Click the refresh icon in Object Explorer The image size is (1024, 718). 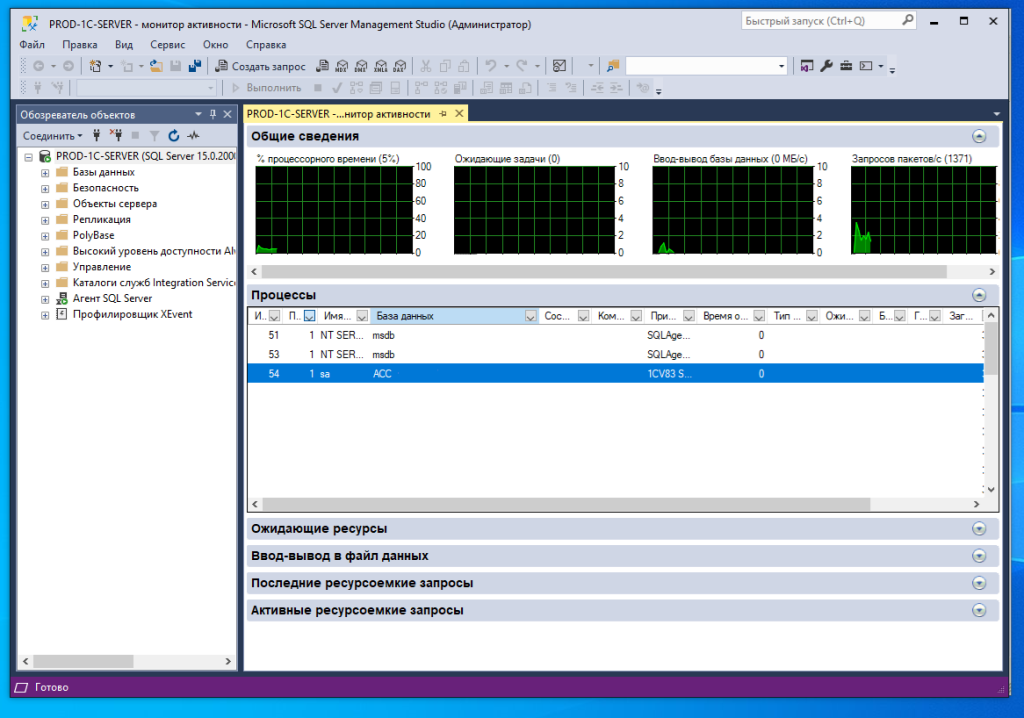coord(173,135)
